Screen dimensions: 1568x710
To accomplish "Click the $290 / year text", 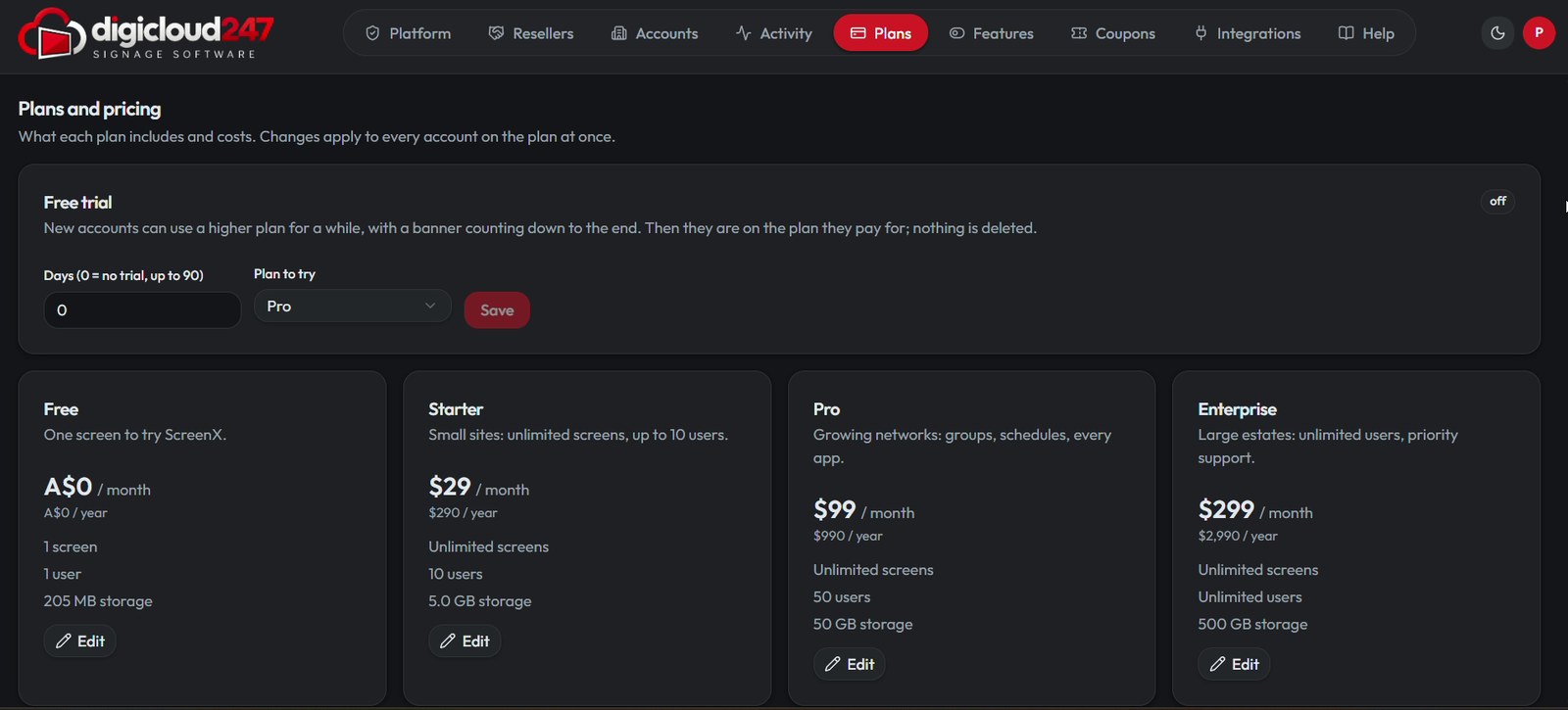I will (x=463, y=512).
